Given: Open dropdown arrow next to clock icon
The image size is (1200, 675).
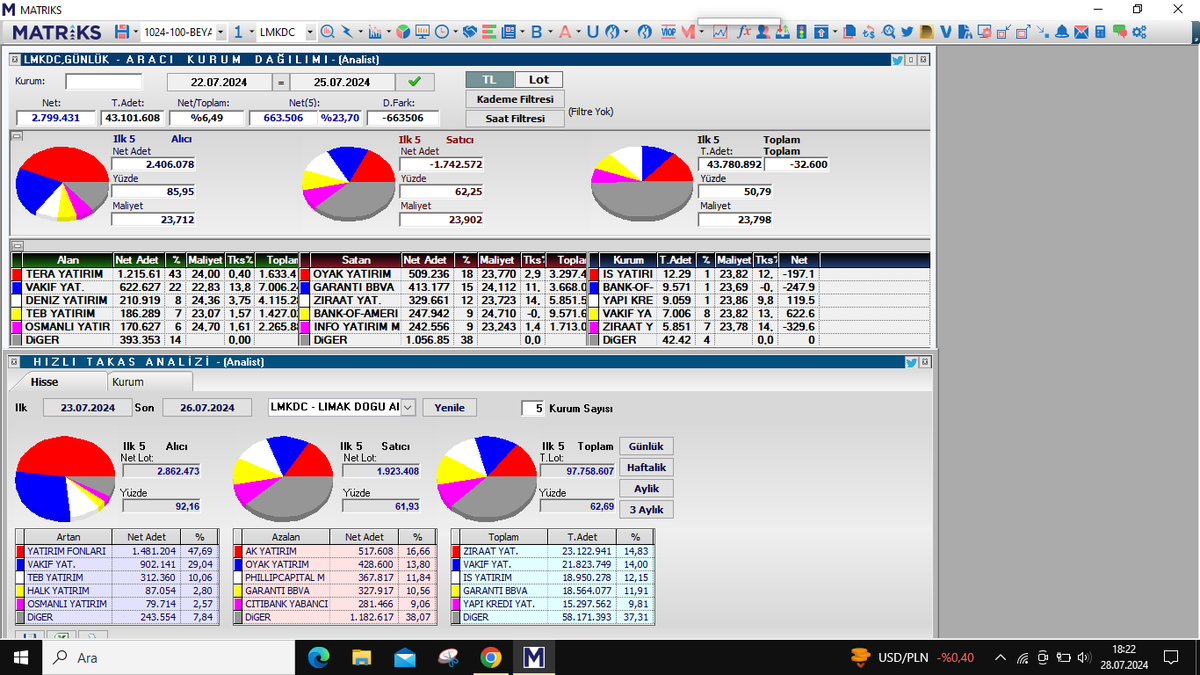Looking at the screenshot, I should pos(455,32).
